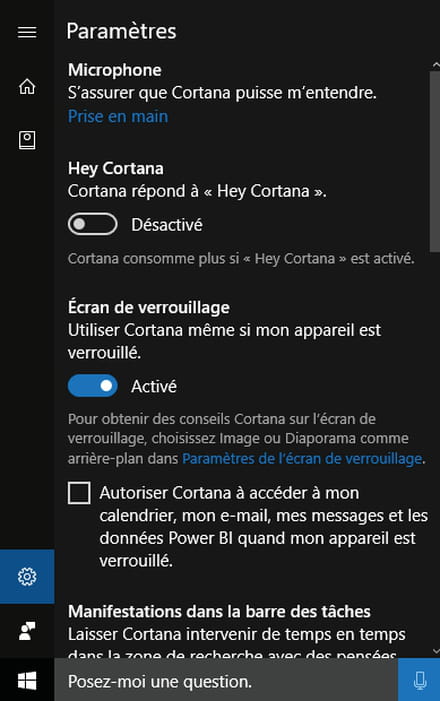Screen dimensions: 440x701
Task: Open Paramètres de l'écran de verrouillage link
Action: pos(302,459)
